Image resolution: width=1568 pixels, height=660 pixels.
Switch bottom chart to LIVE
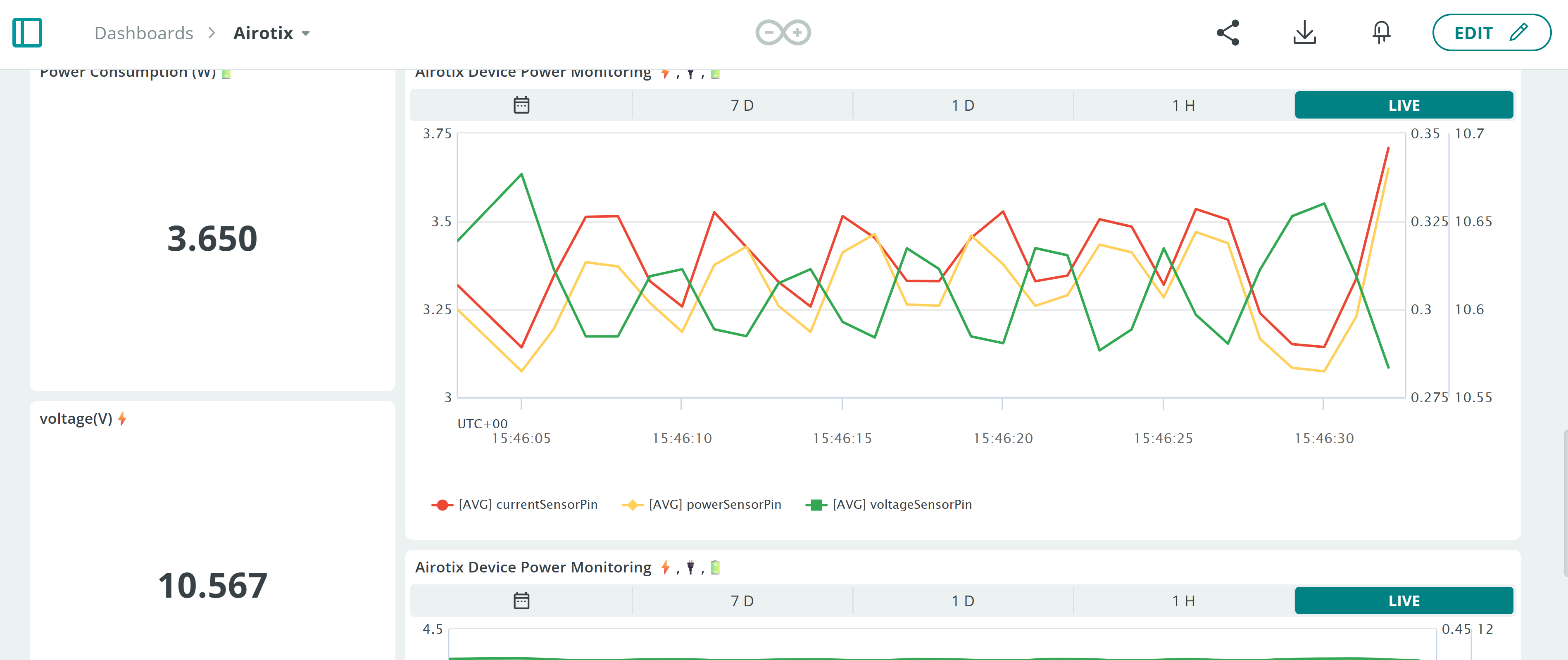[1404, 601]
